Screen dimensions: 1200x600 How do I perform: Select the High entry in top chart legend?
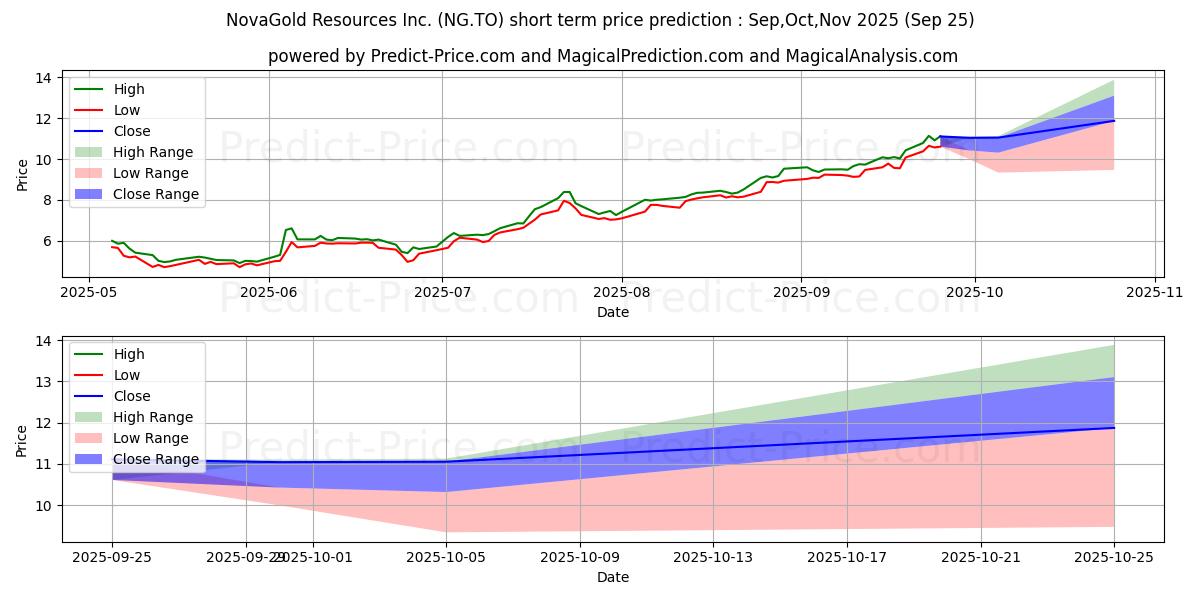(129, 89)
